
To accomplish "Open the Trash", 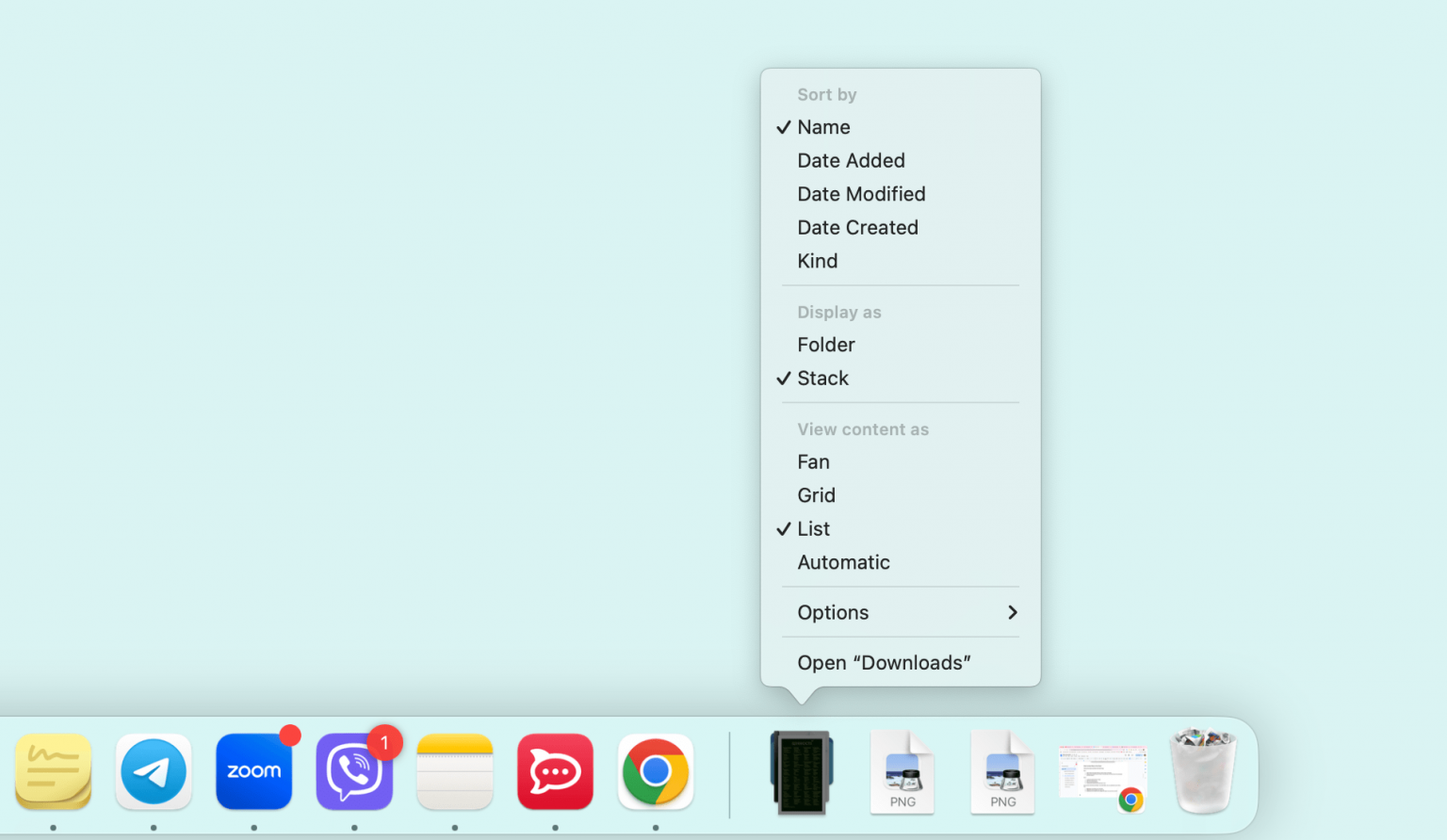I will point(1202,772).
